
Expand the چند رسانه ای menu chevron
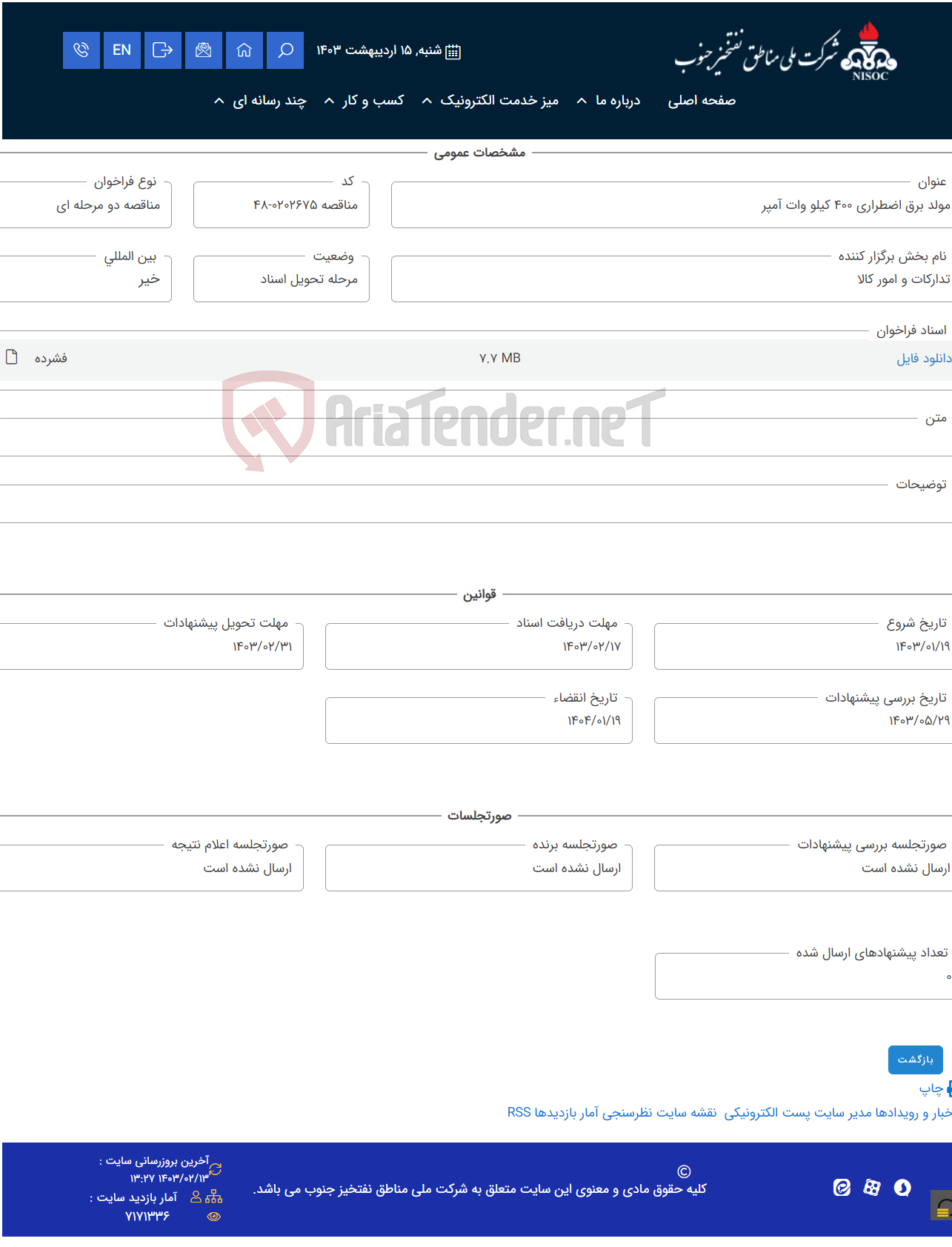pyautogui.click(x=219, y=101)
